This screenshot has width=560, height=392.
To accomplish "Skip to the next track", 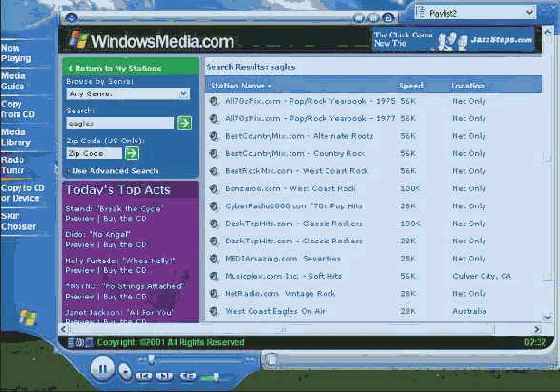I will 165,376.
